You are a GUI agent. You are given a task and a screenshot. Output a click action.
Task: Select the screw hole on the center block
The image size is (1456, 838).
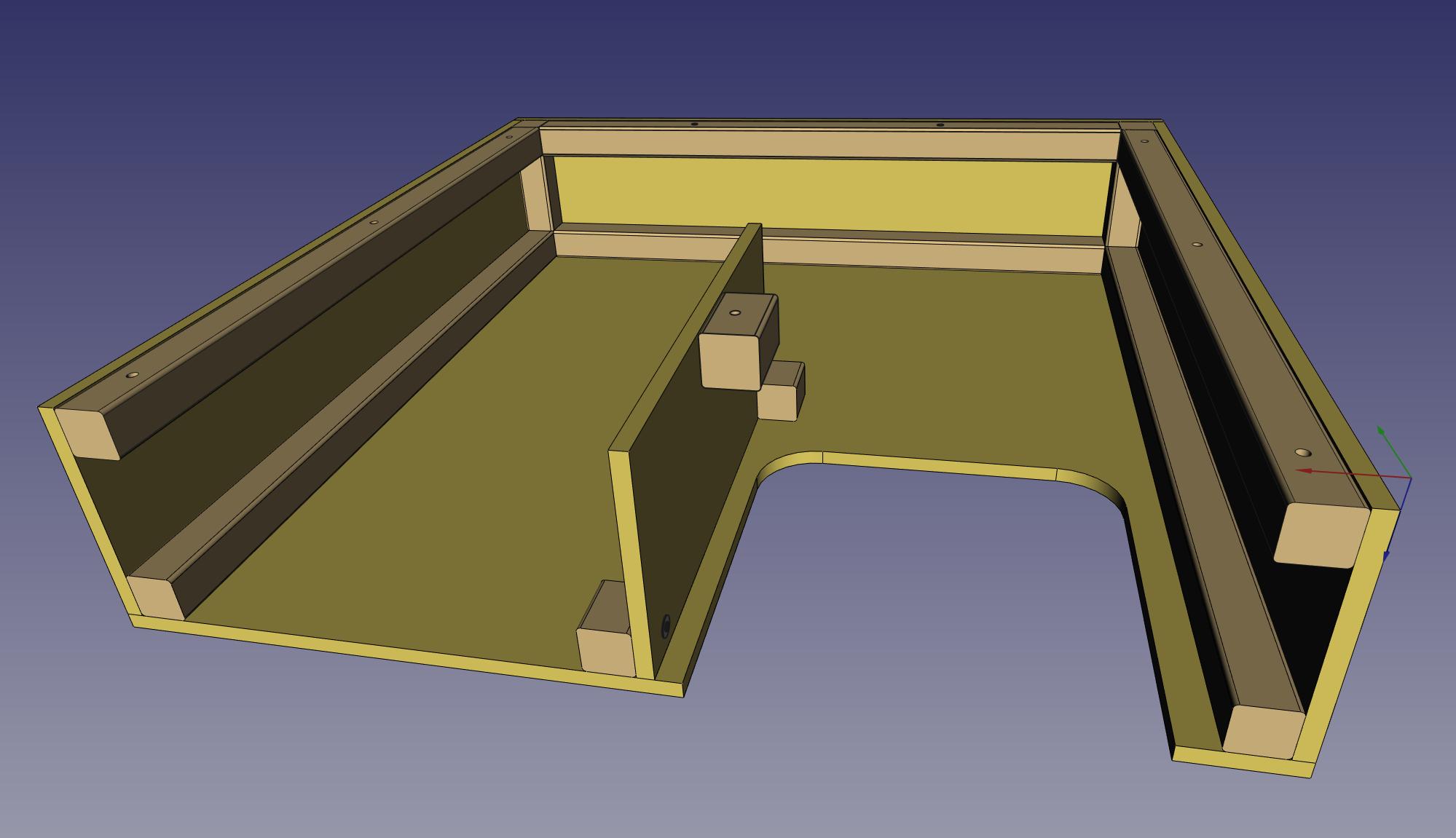coord(735,312)
